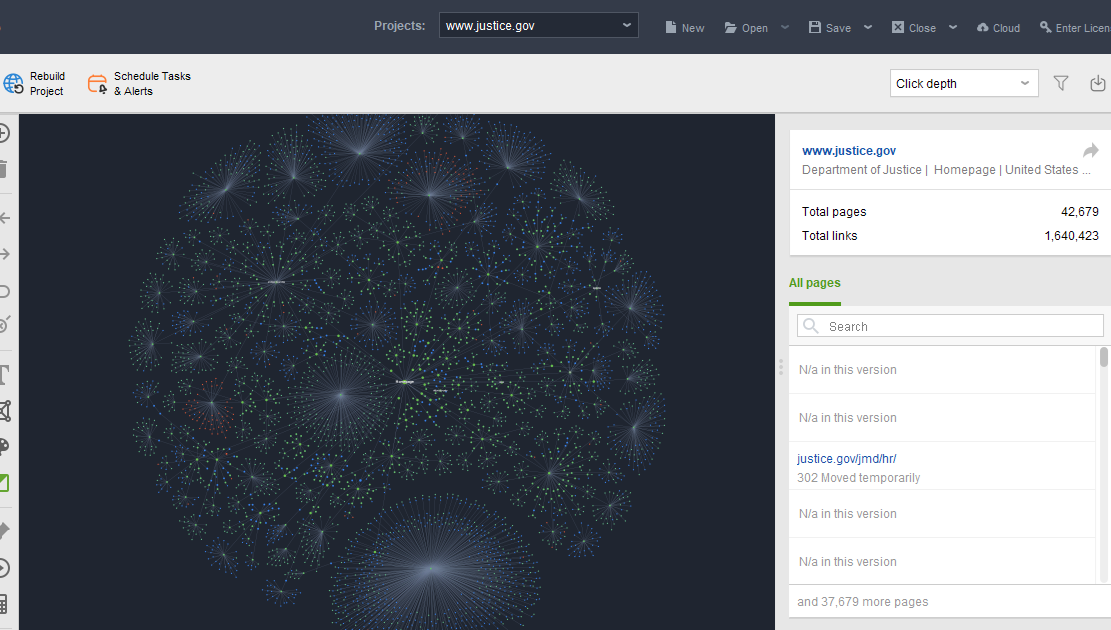This screenshot has height=630, width=1111.
Task: Save the current project
Action: pyautogui.click(x=830, y=28)
